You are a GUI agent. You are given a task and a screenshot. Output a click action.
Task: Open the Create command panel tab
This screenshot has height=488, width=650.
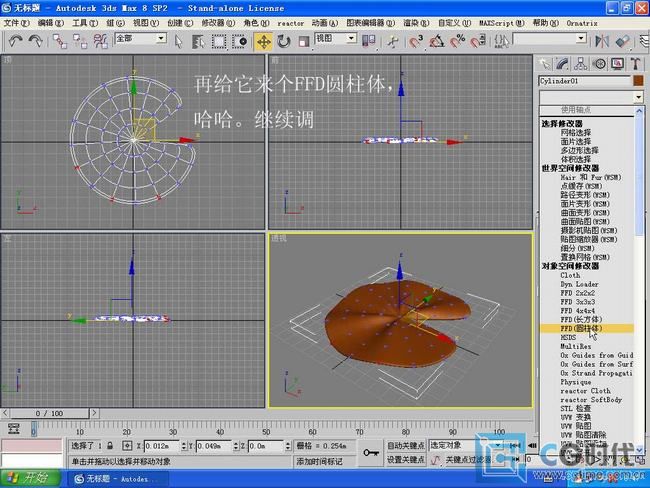(544, 64)
